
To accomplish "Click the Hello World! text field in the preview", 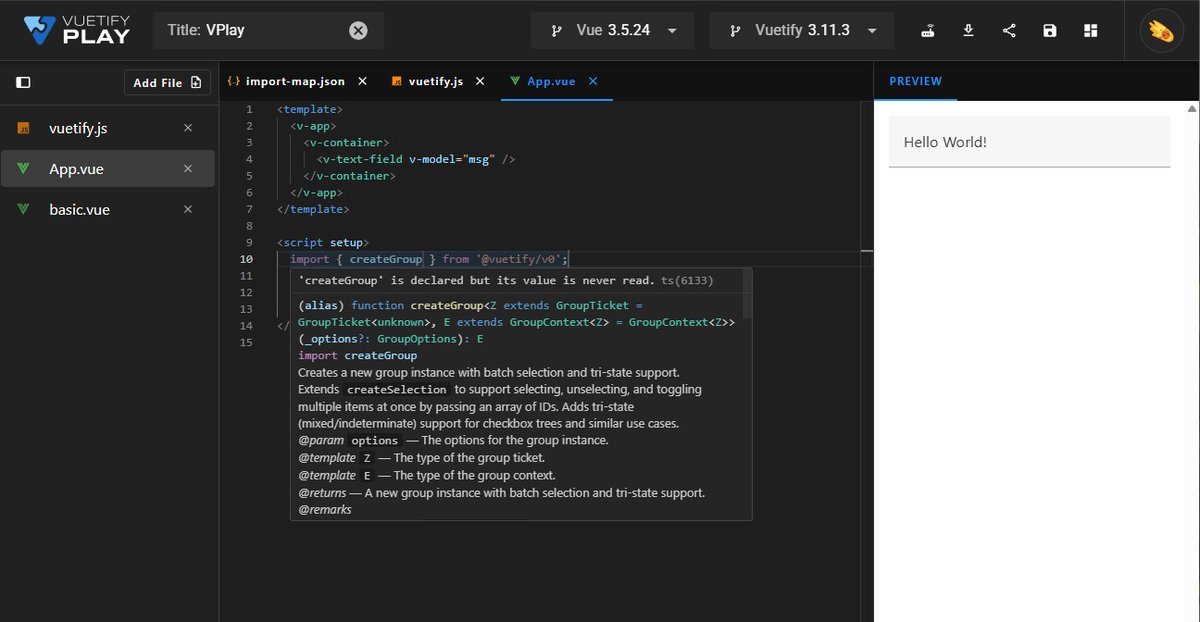I will [x=1029, y=142].
